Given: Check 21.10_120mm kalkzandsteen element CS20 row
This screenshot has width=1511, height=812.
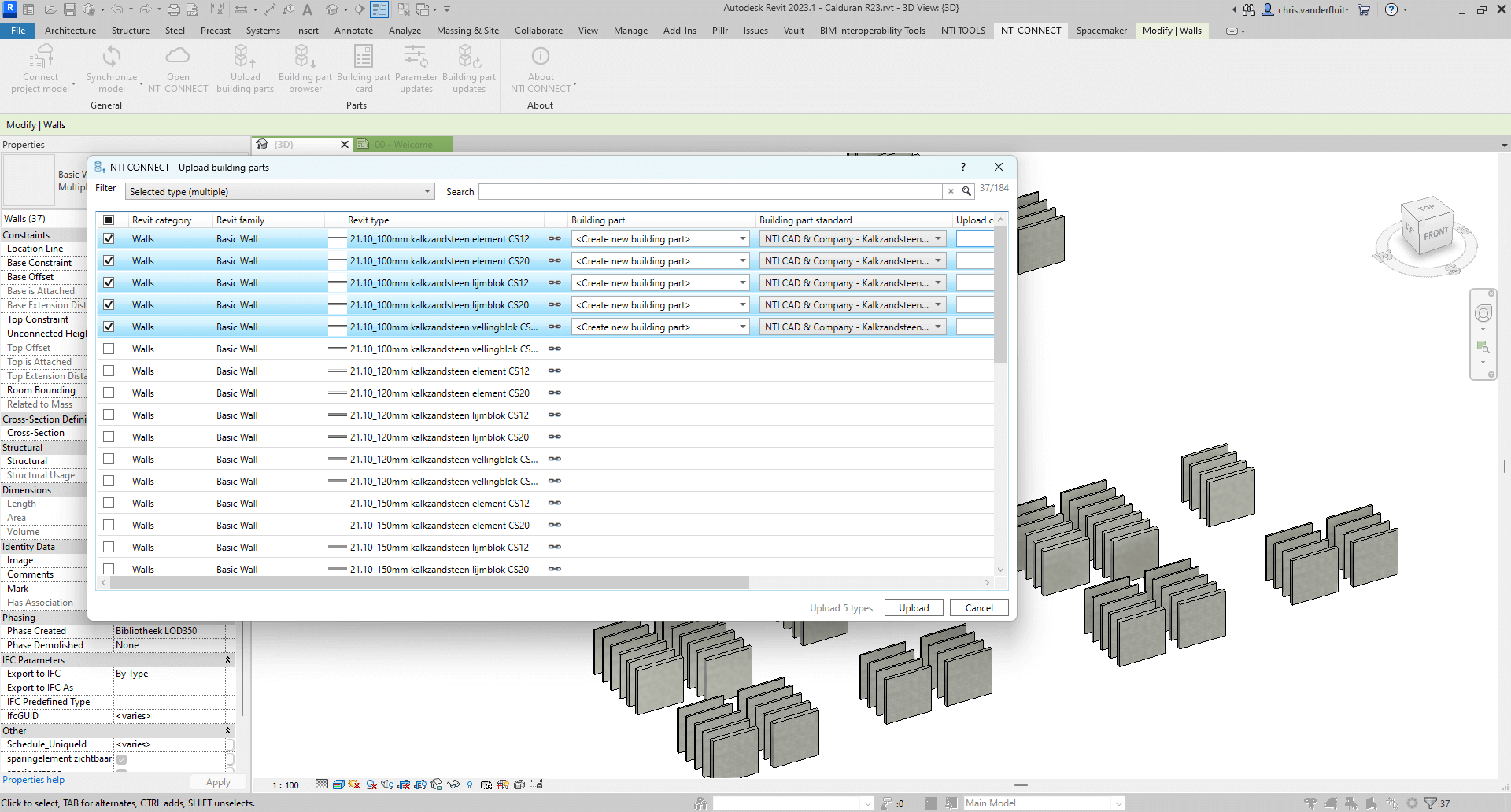Looking at the screenshot, I should pyautogui.click(x=109, y=393).
